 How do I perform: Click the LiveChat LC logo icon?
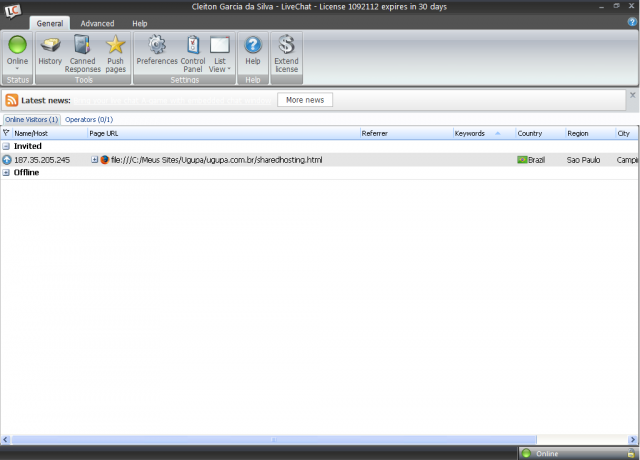(x=13, y=10)
